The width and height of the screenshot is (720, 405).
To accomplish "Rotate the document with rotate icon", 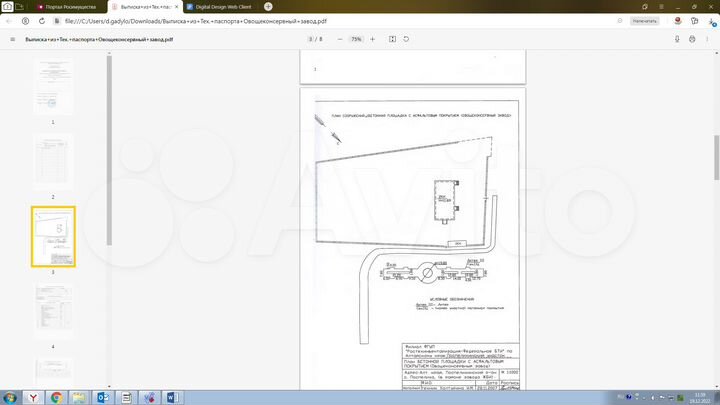I will [x=406, y=39].
